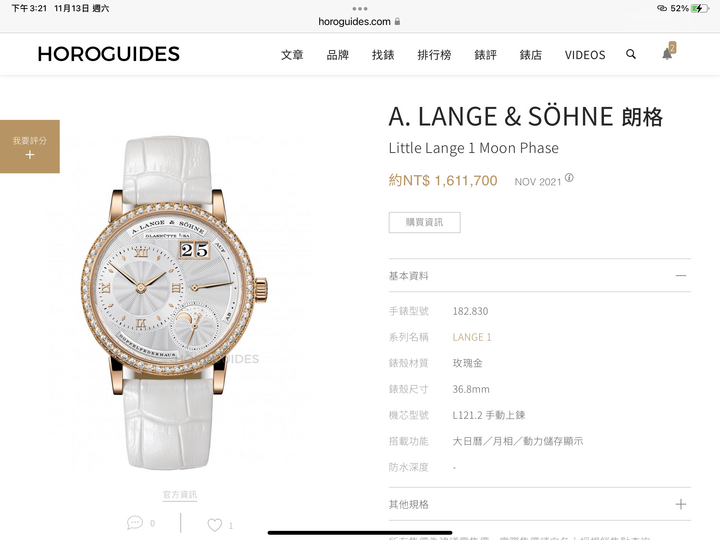Image resolution: width=720 pixels, height=540 pixels.
Task: Open the 排行榜 rankings page
Action: point(434,55)
